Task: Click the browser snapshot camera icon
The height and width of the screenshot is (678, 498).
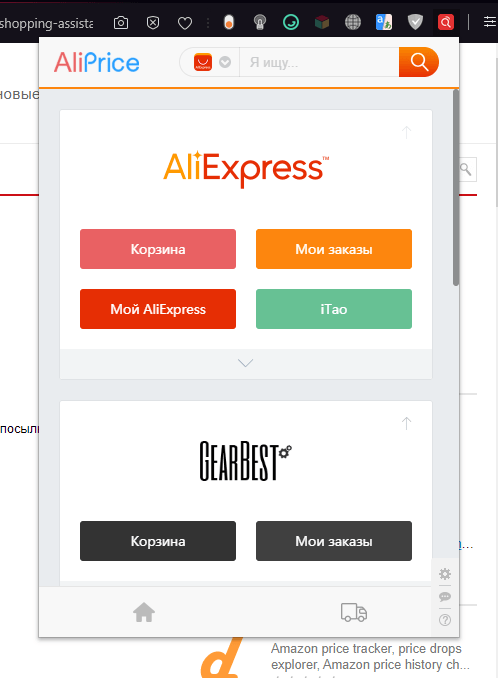Action: pyautogui.click(x=121, y=22)
